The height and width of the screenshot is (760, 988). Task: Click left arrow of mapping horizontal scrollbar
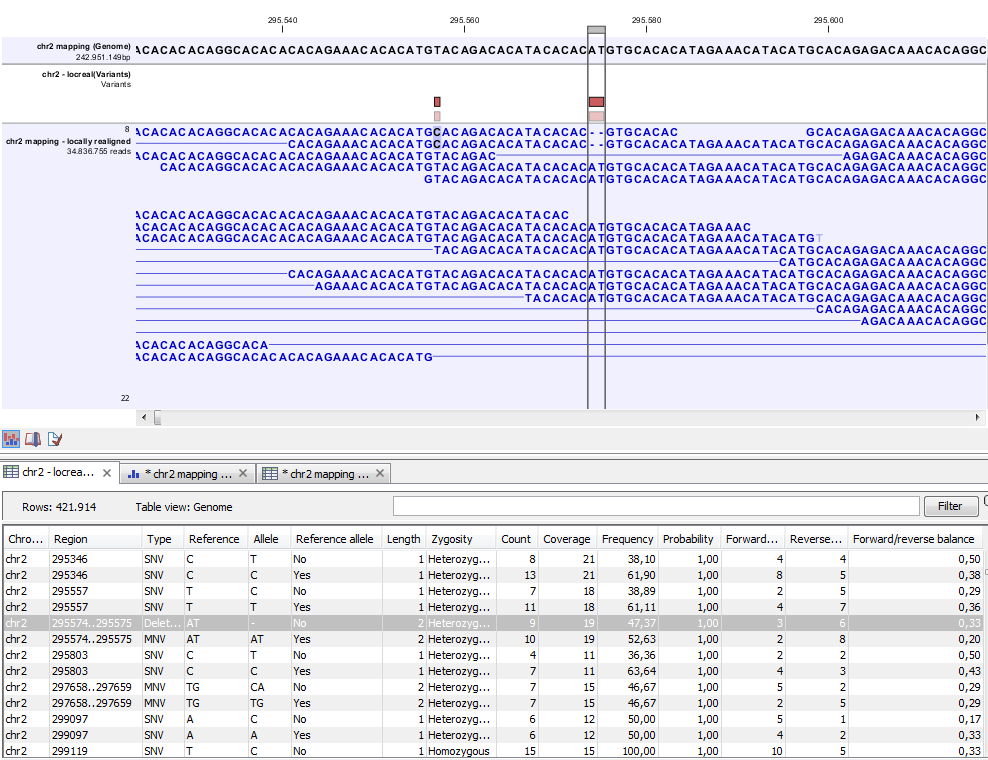click(x=143, y=417)
